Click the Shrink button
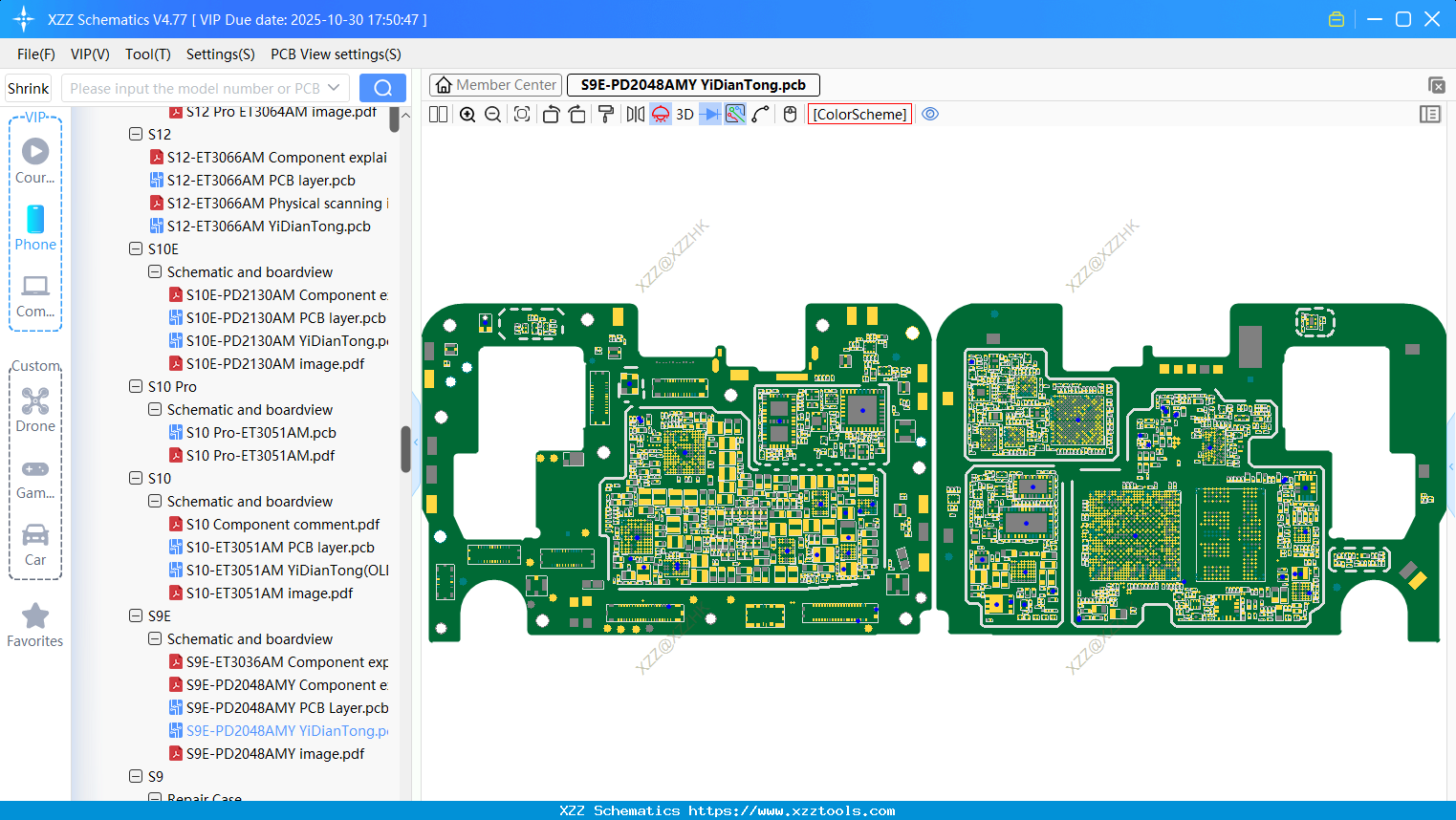Image resolution: width=1456 pixels, height=820 pixels. [29, 88]
